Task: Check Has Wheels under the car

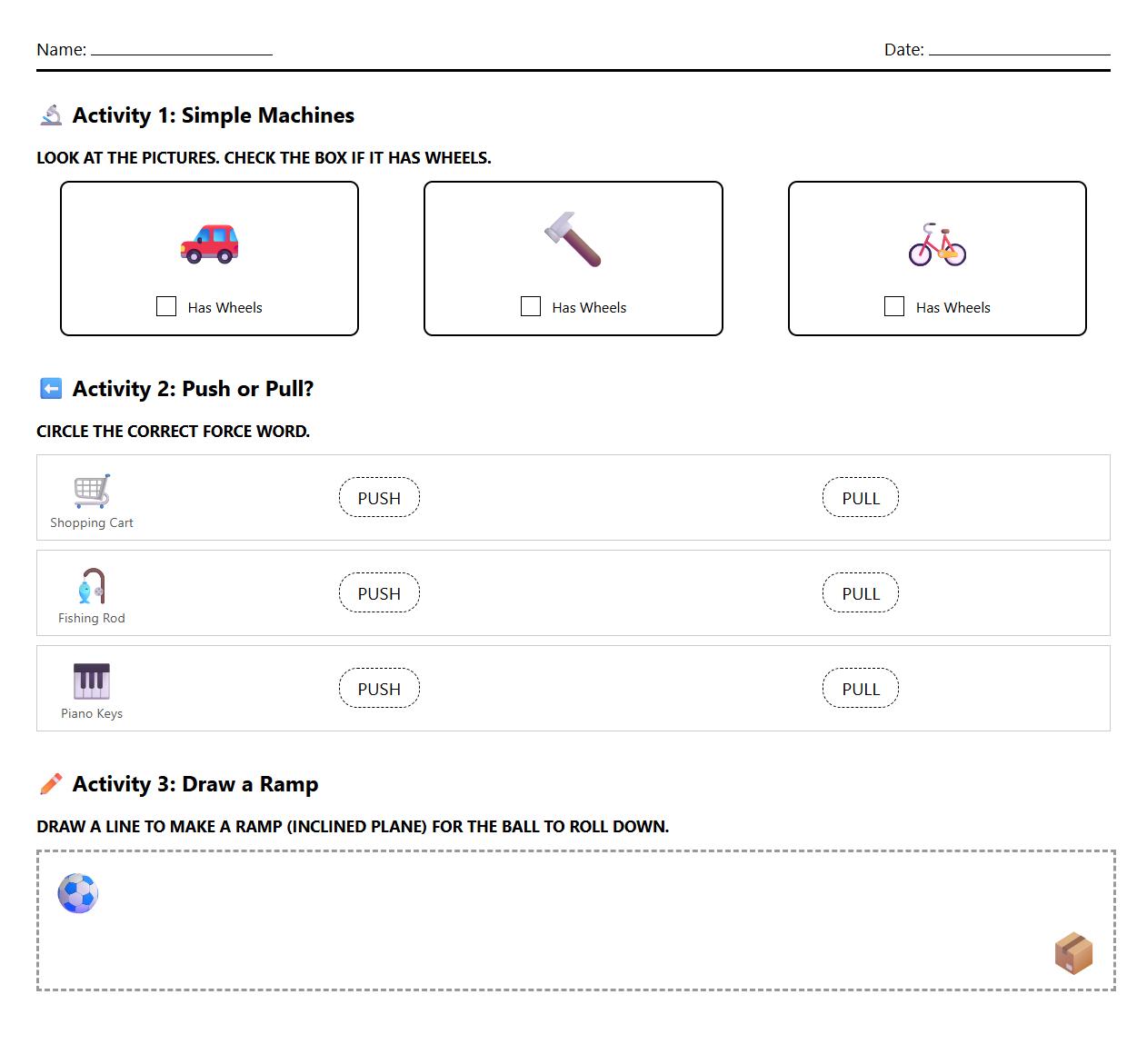Action: pyautogui.click(x=166, y=306)
